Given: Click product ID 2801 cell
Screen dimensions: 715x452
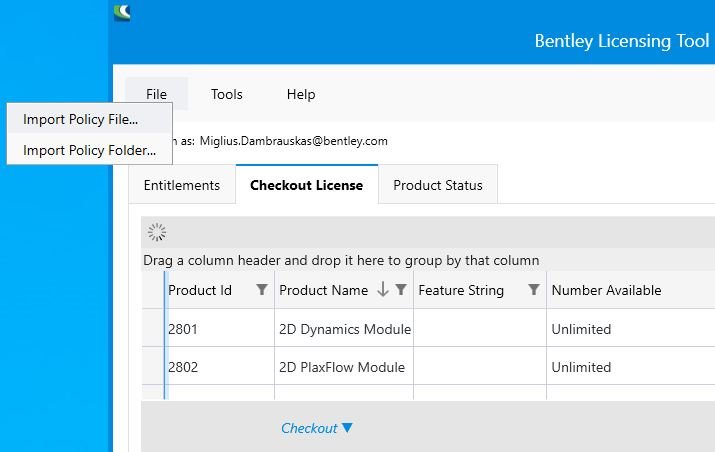Looking at the screenshot, I should click(x=184, y=329).
